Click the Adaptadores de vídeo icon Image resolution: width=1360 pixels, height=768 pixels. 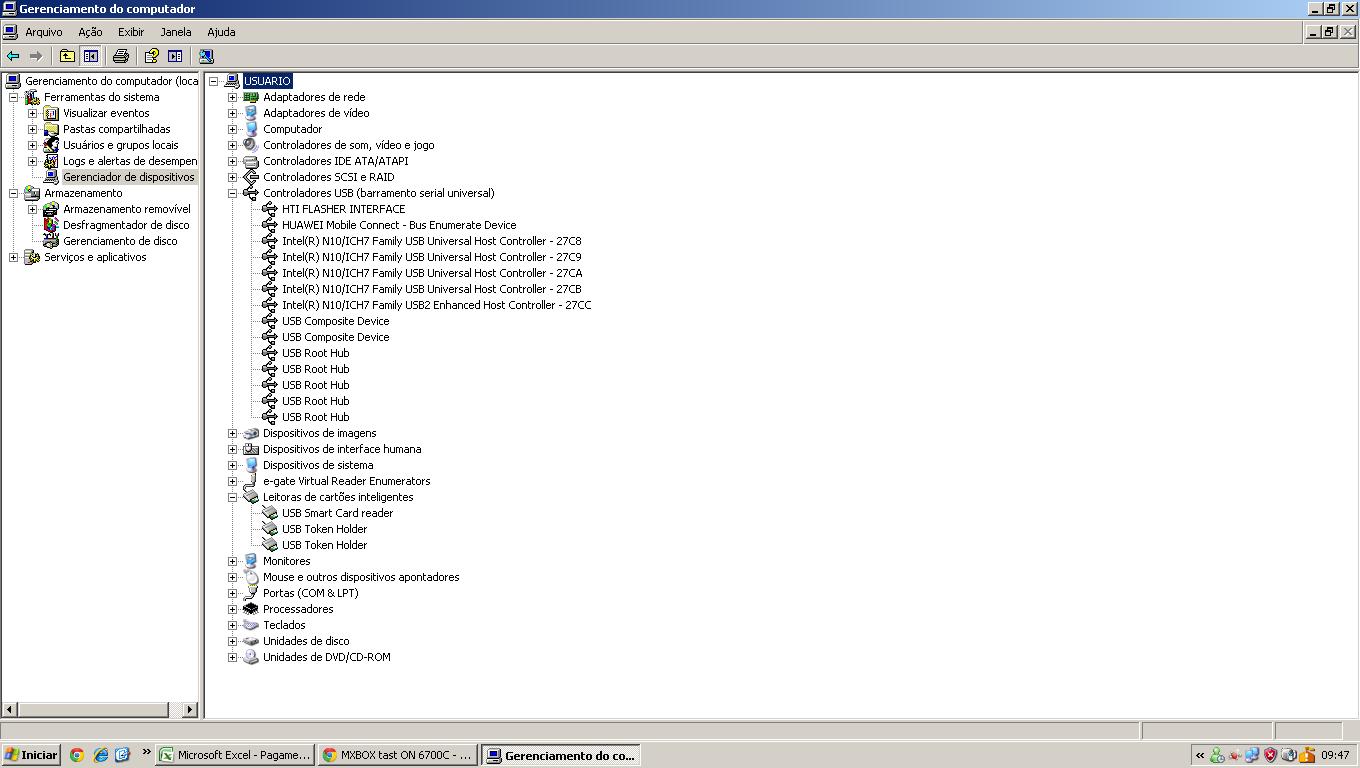click(251, 113)
